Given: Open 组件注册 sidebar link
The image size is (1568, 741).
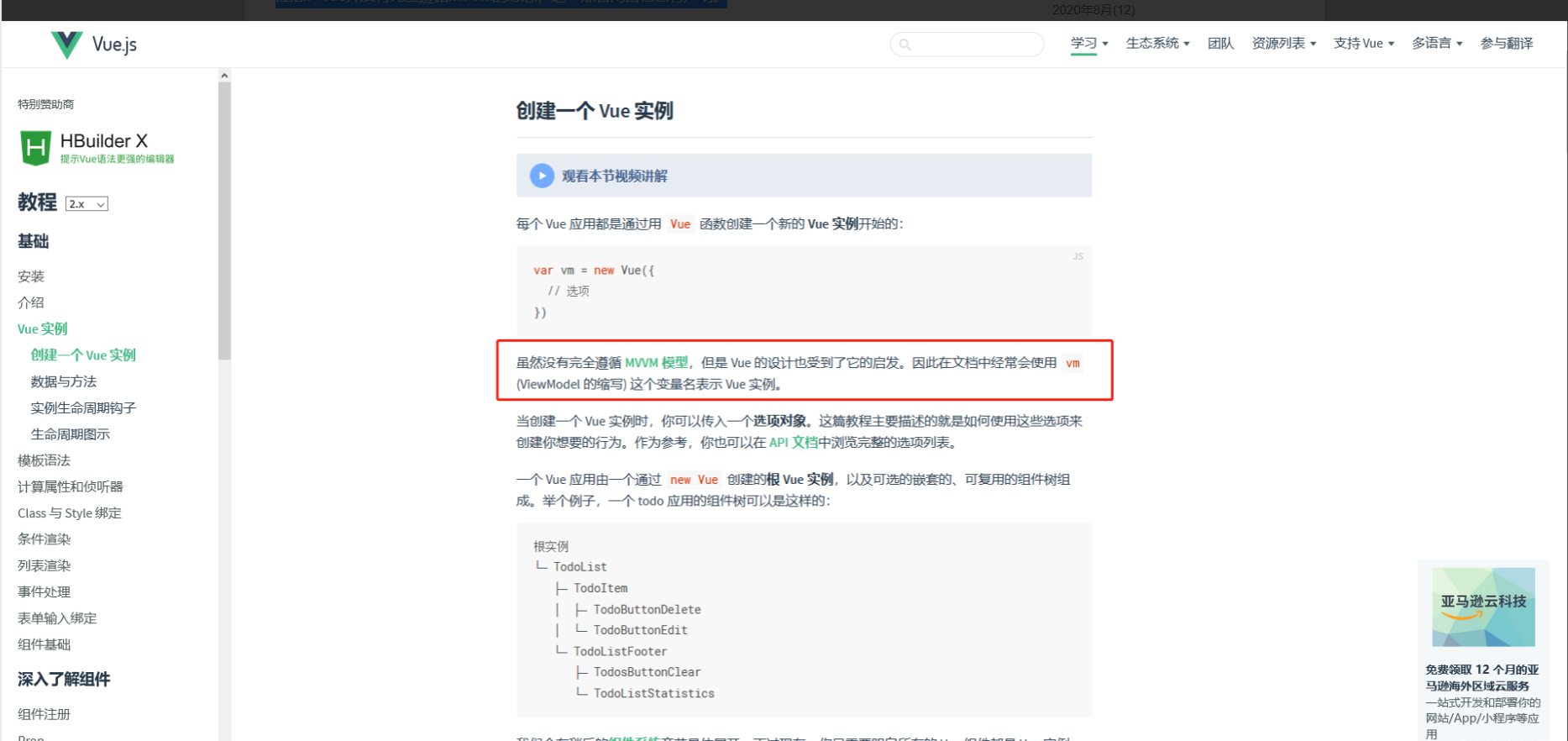Looking at the screenshot, I should 45,715.
